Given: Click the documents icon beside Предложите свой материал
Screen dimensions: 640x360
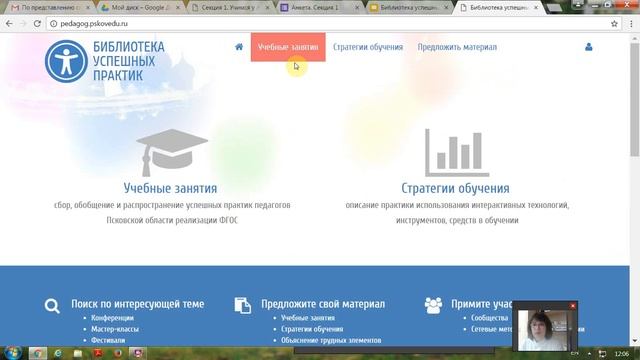Looking at the screenshot, I should point(243,305).
